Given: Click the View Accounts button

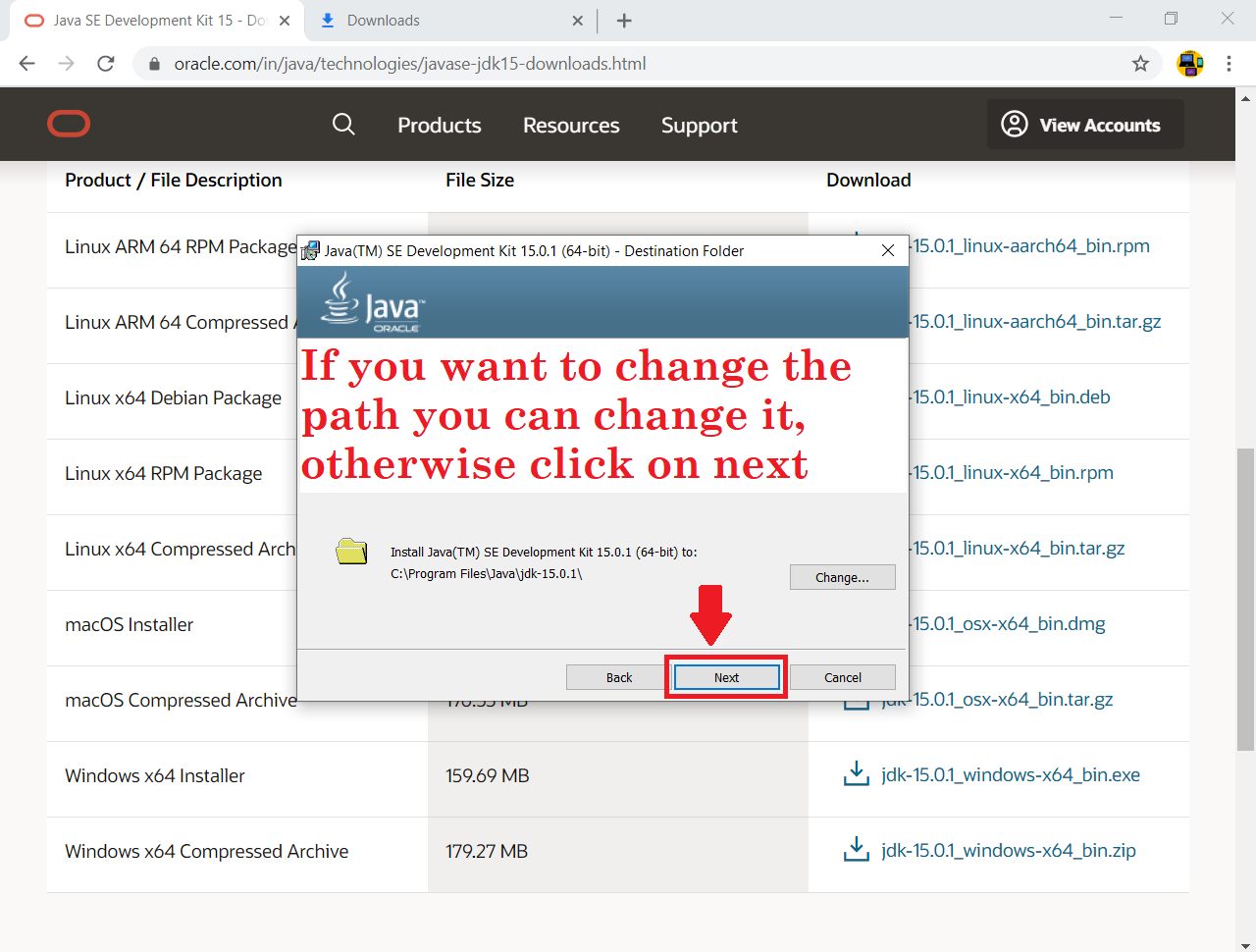Looking at the screenshot, I should coord(1085,124).
